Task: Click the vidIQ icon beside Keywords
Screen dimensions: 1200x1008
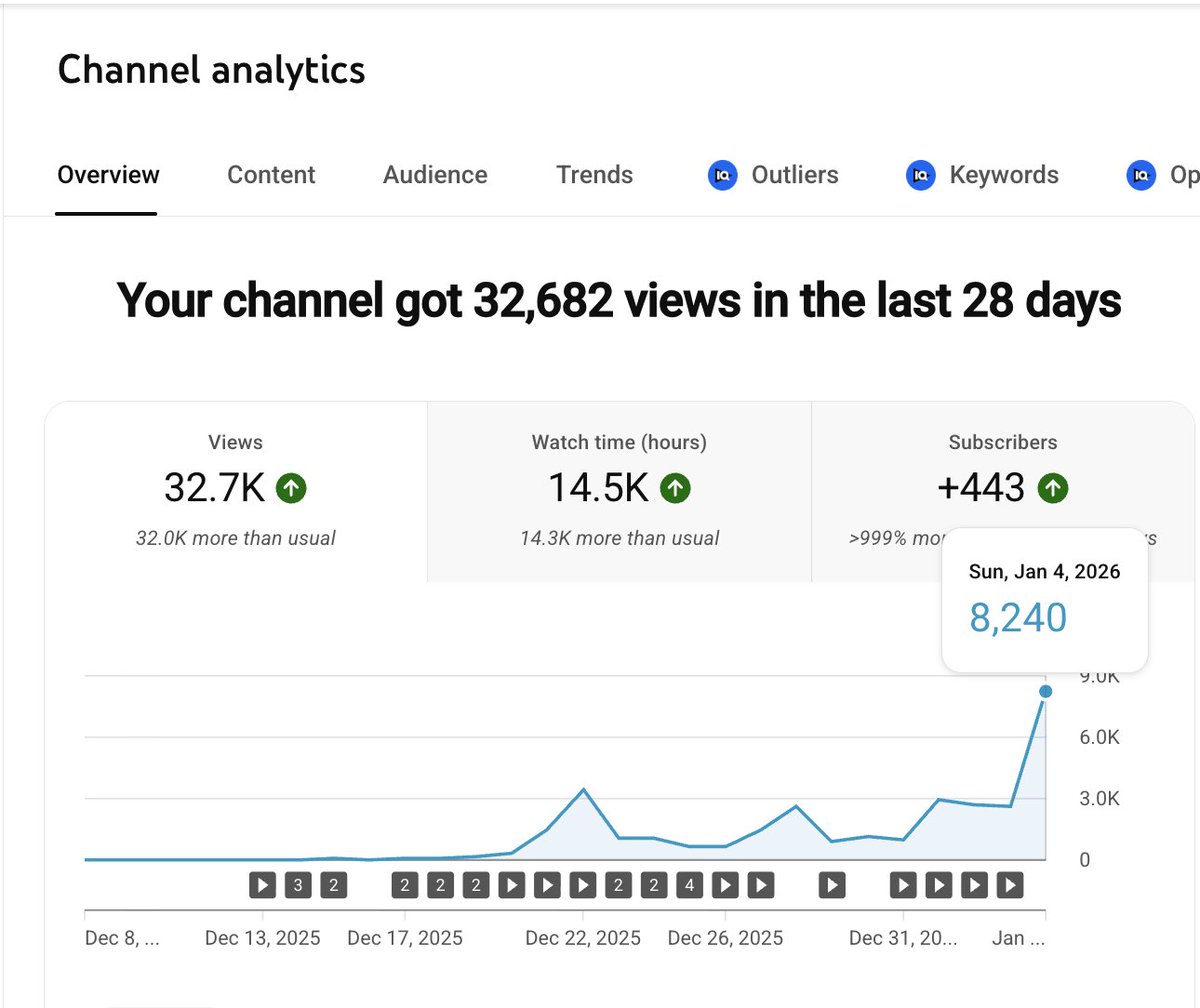Action: (920, 176)
